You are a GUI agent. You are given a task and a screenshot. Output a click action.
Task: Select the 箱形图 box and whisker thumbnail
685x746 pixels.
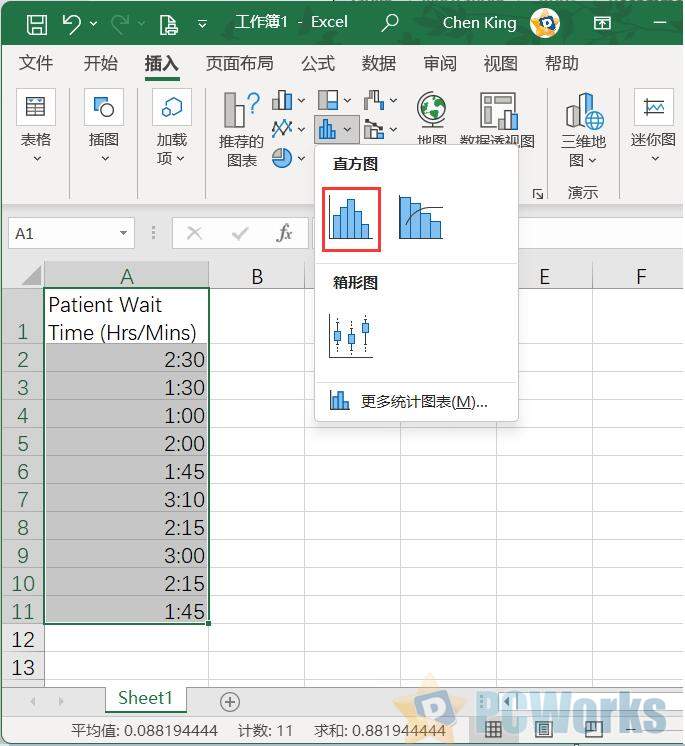click(351, 335)
